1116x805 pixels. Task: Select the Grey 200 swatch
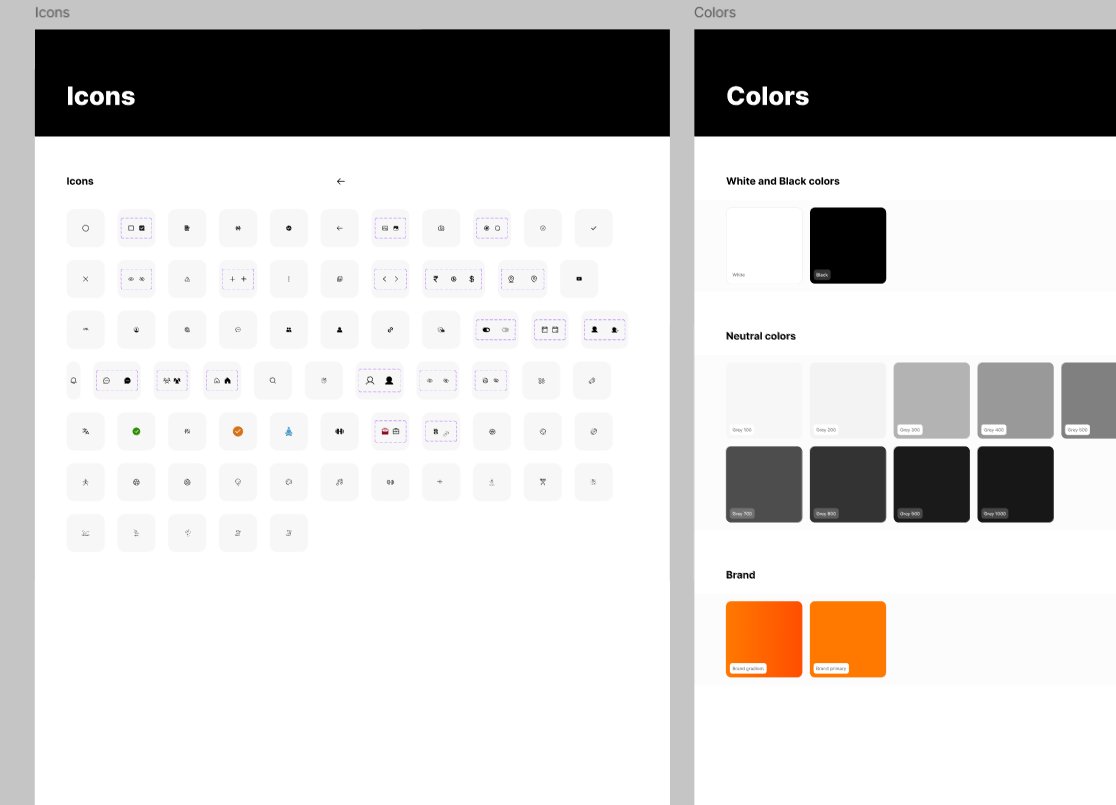[848, 401]
